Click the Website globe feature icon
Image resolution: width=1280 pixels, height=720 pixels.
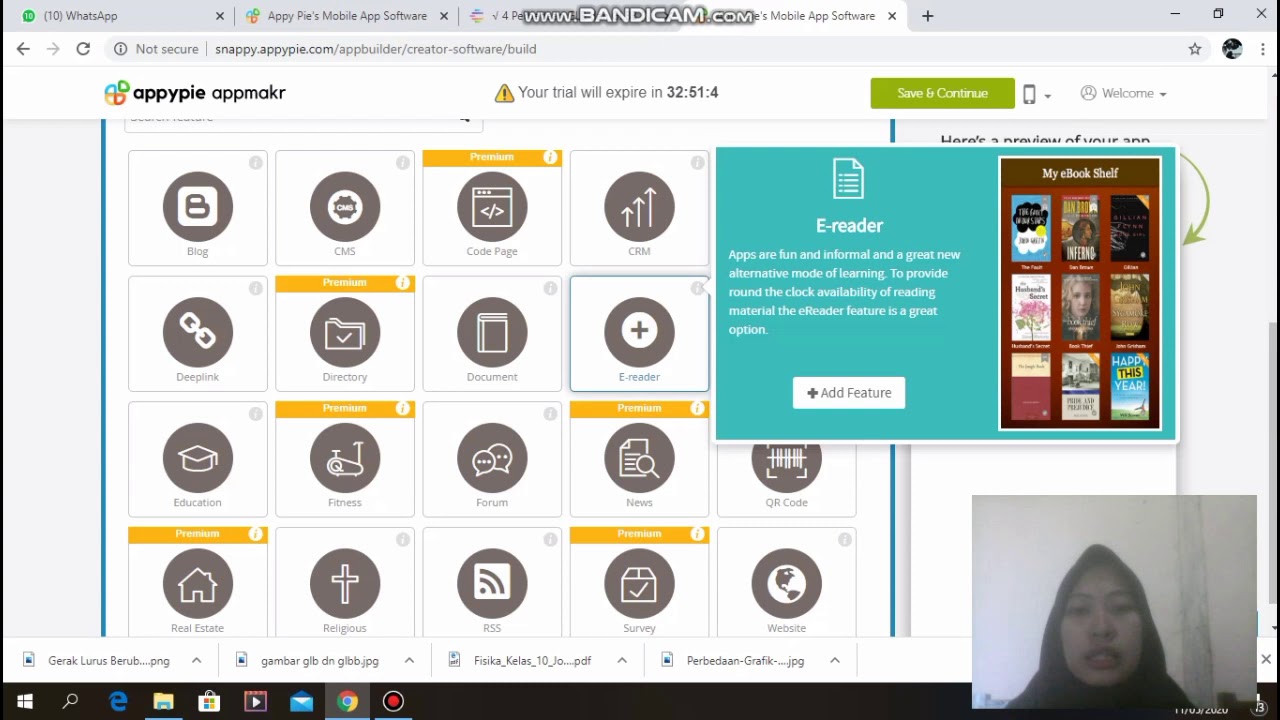(x=786, y=584)
